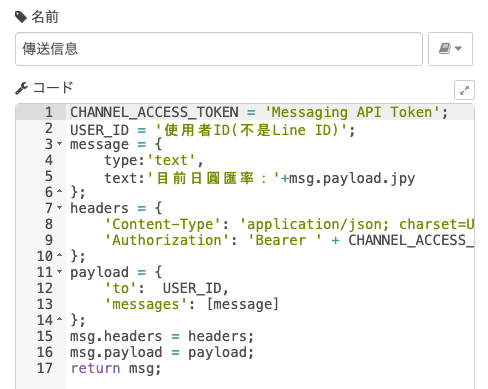The image size is (488, 389).
Task: Click the string 'Messaging API Token'
Action: point(352,112)
